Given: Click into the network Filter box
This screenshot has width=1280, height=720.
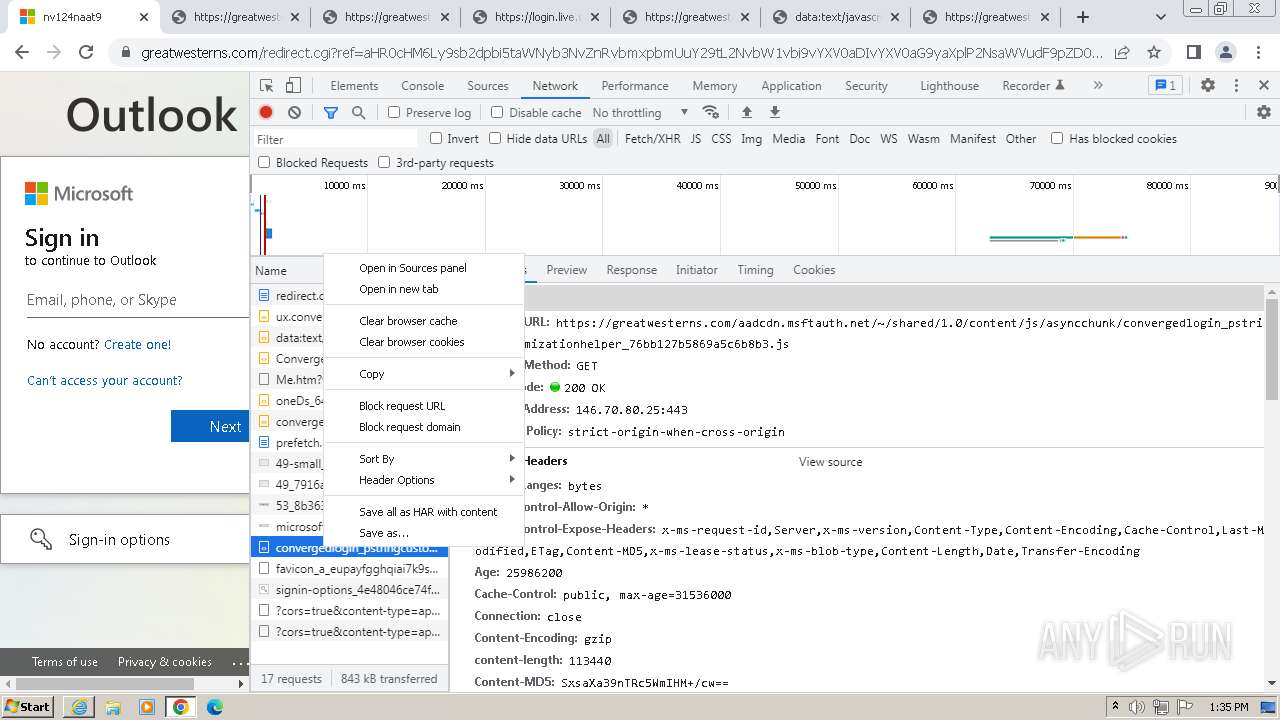Looking at the screenshot, I should (x=336, y=139).
